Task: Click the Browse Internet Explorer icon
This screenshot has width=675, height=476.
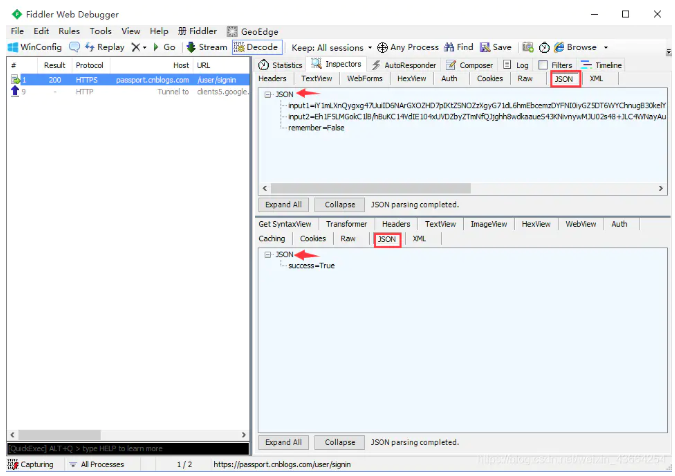Action: click(559, 47)
